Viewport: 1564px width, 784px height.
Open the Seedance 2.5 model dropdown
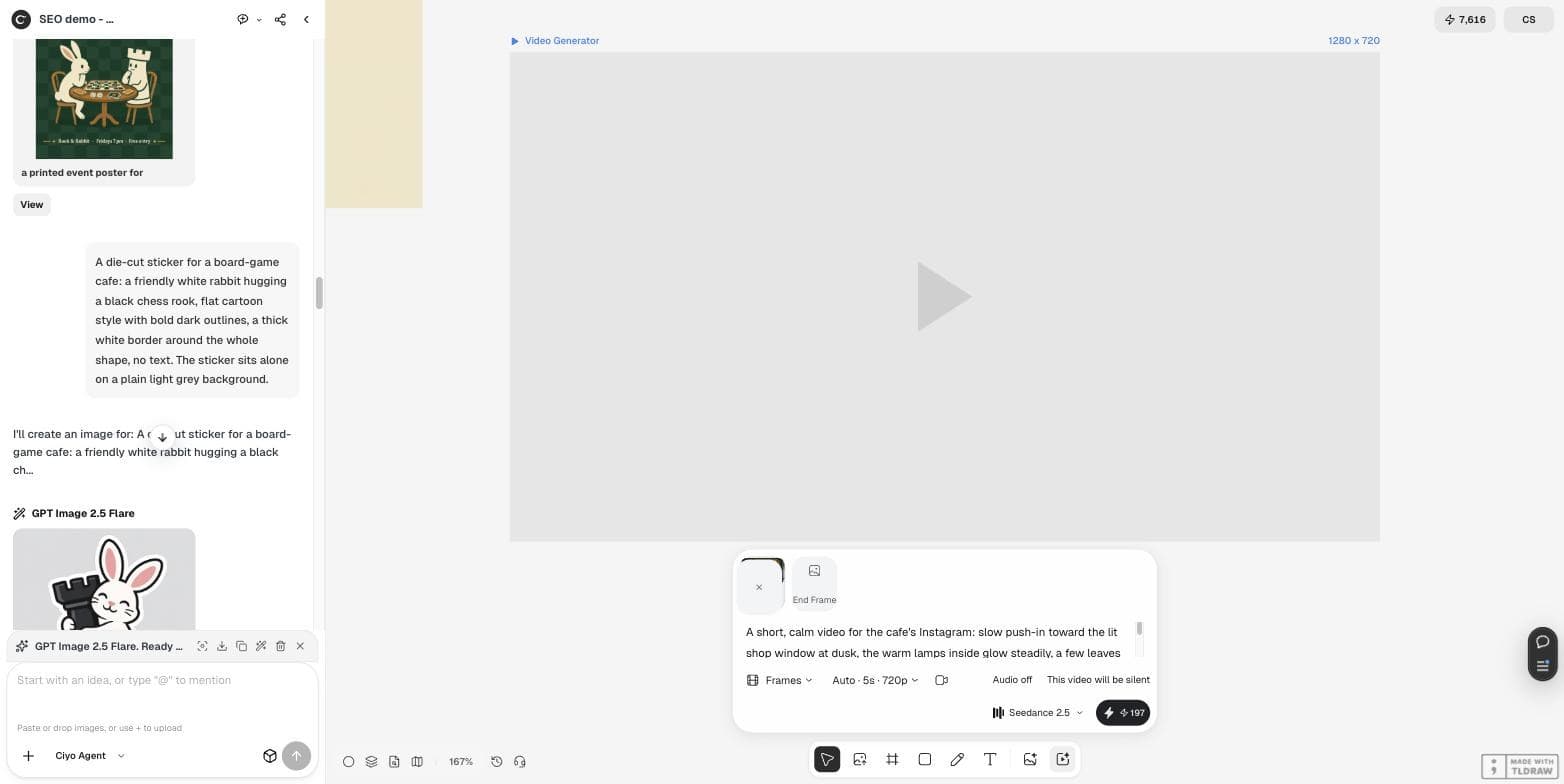[x=1037, y=713]
